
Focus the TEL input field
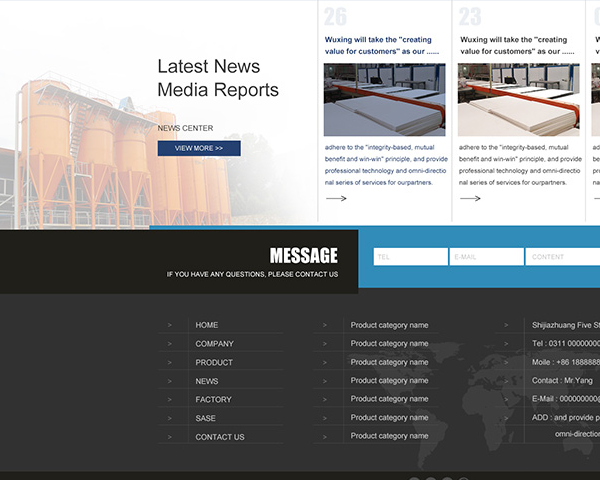410,257
